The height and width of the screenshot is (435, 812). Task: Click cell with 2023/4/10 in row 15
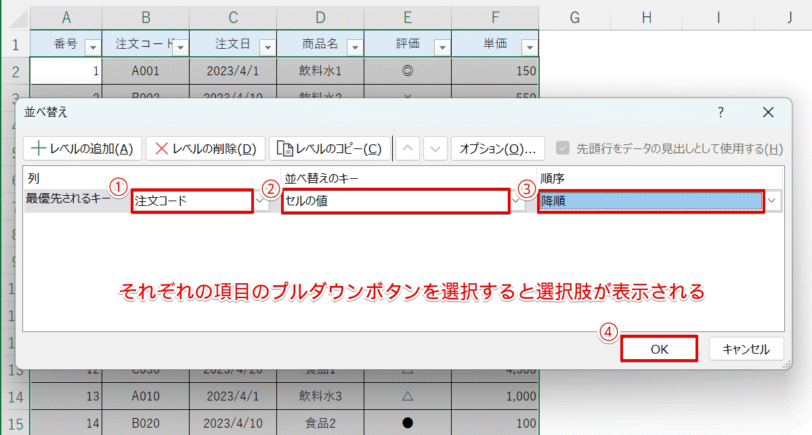click(x=233, y=424)
